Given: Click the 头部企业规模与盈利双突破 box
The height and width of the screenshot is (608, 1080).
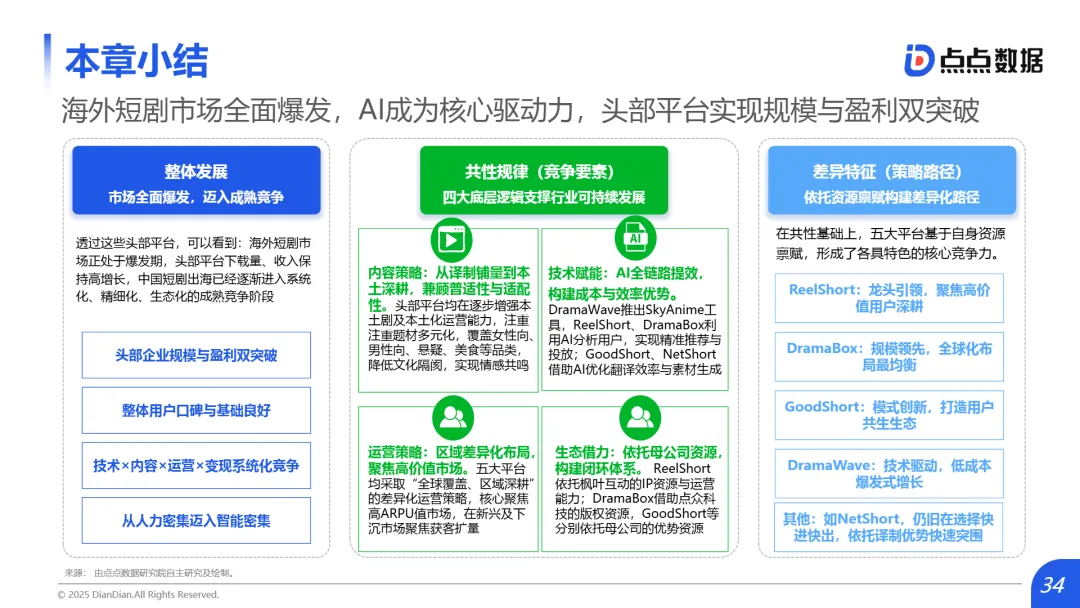Looking at the screenshot, I should [196, 355].
